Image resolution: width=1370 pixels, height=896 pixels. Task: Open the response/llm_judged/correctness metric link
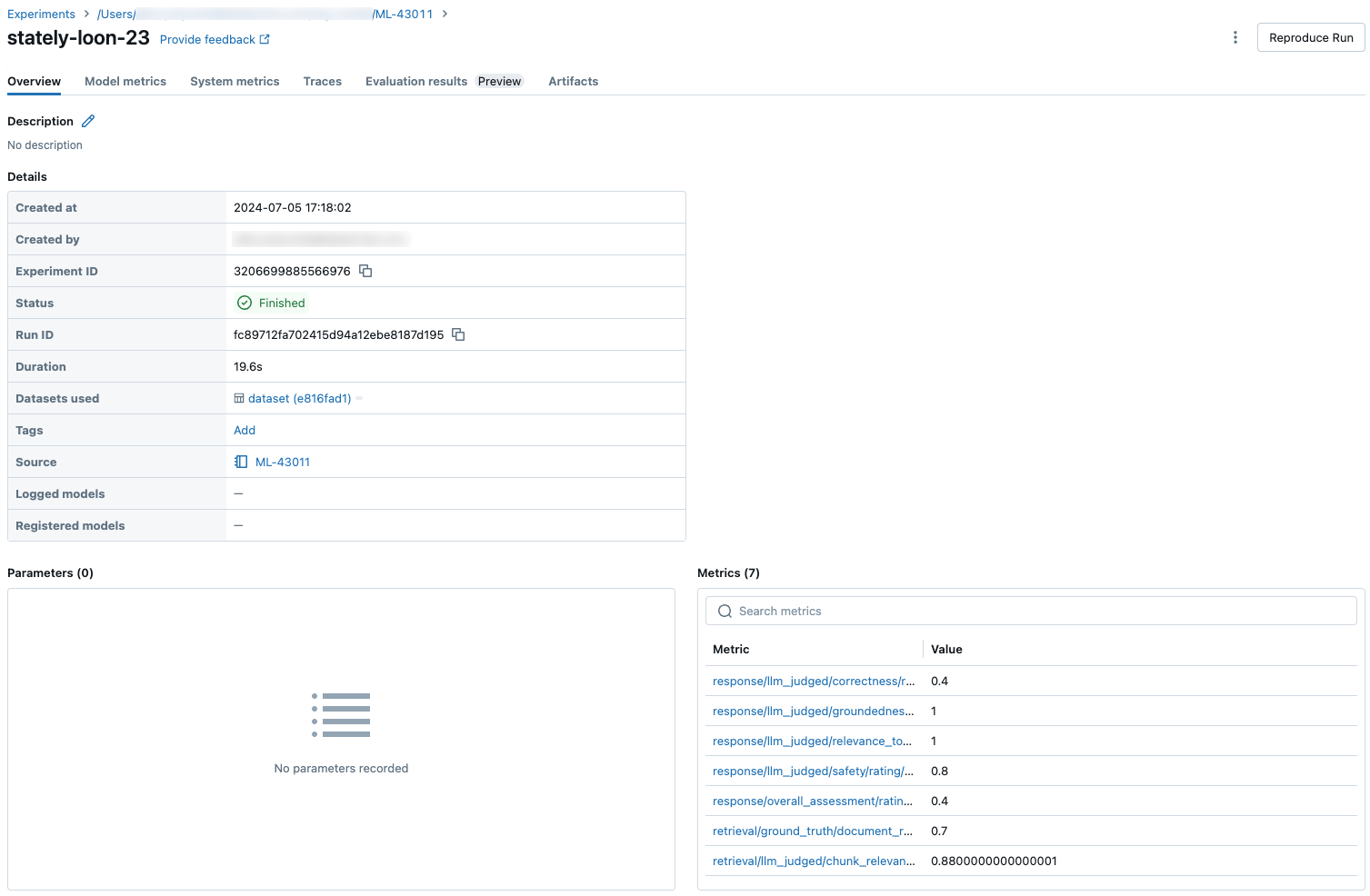[x=813, y=681]
